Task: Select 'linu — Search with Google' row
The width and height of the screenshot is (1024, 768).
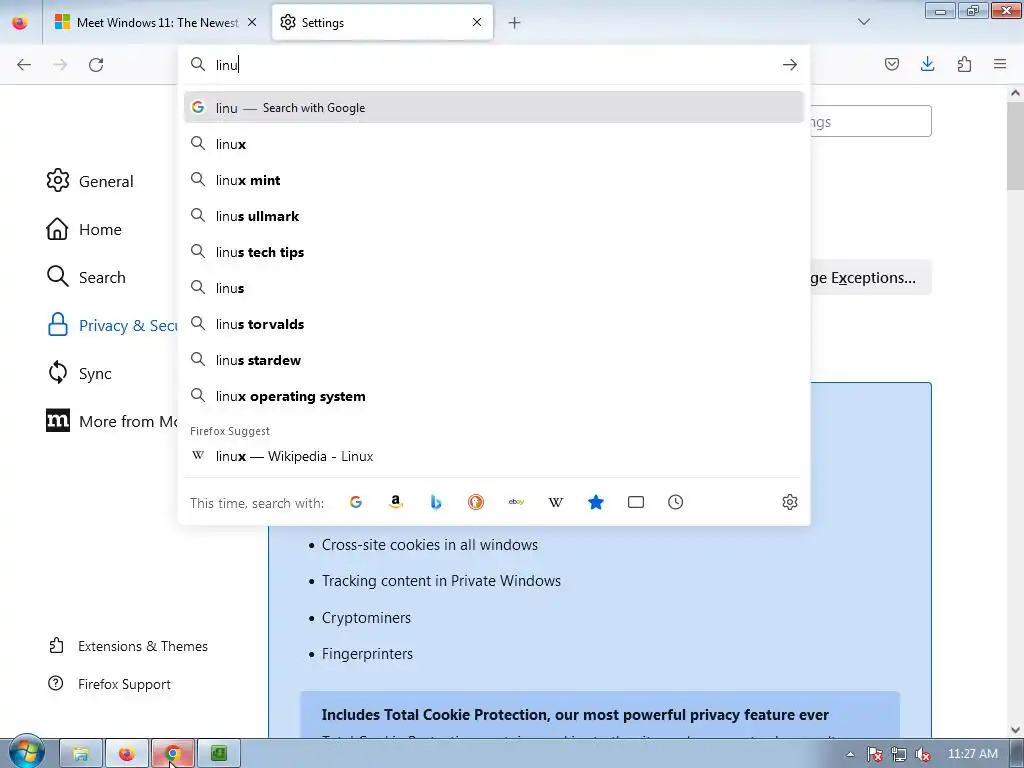Action: tap(494, 108)
